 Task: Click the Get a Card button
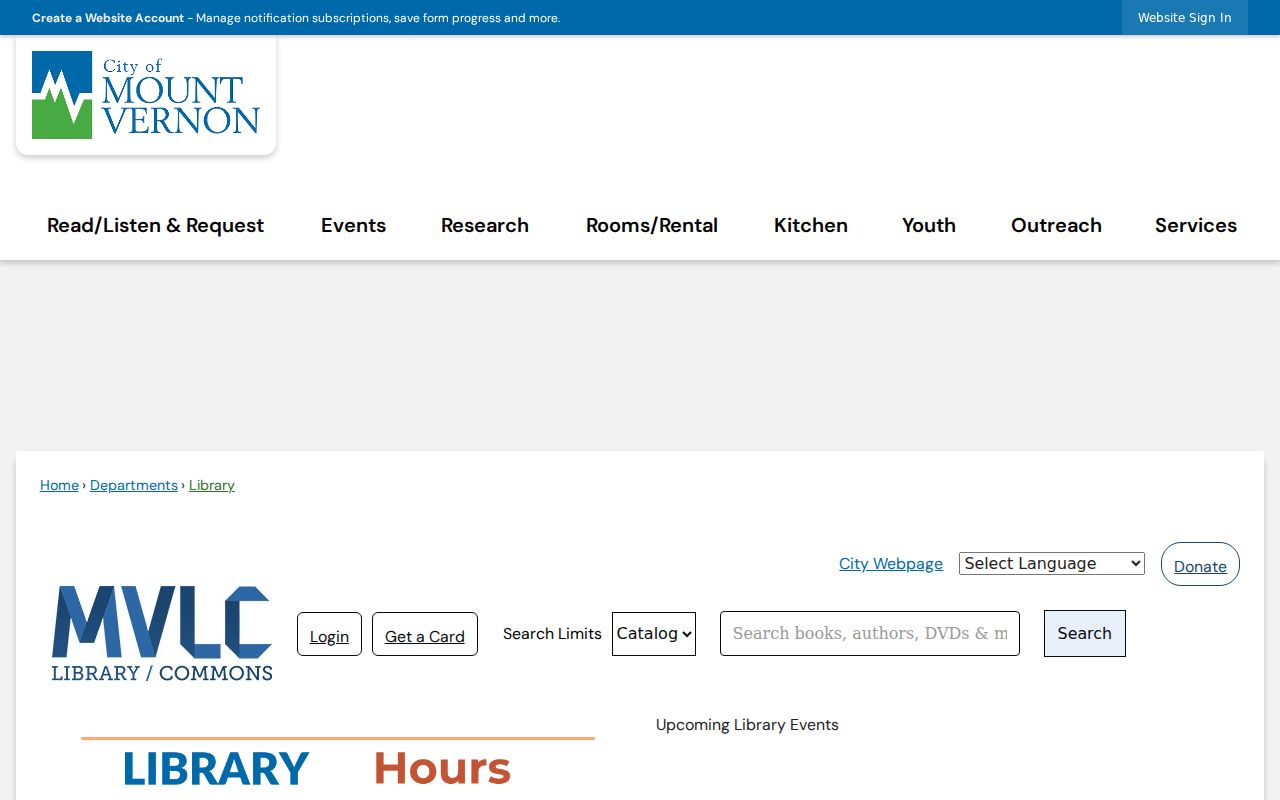[x=425, y=635]
